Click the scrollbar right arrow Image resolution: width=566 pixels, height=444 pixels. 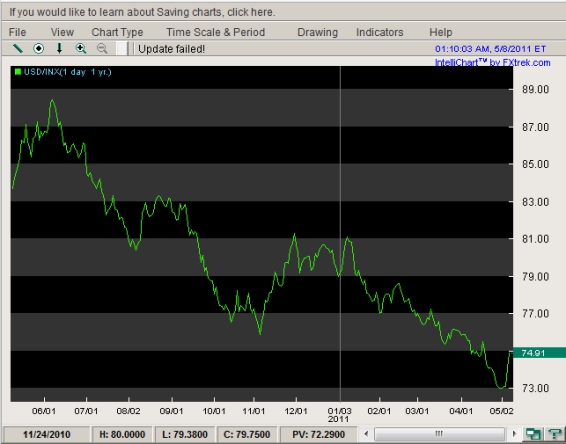pos(514,434)
